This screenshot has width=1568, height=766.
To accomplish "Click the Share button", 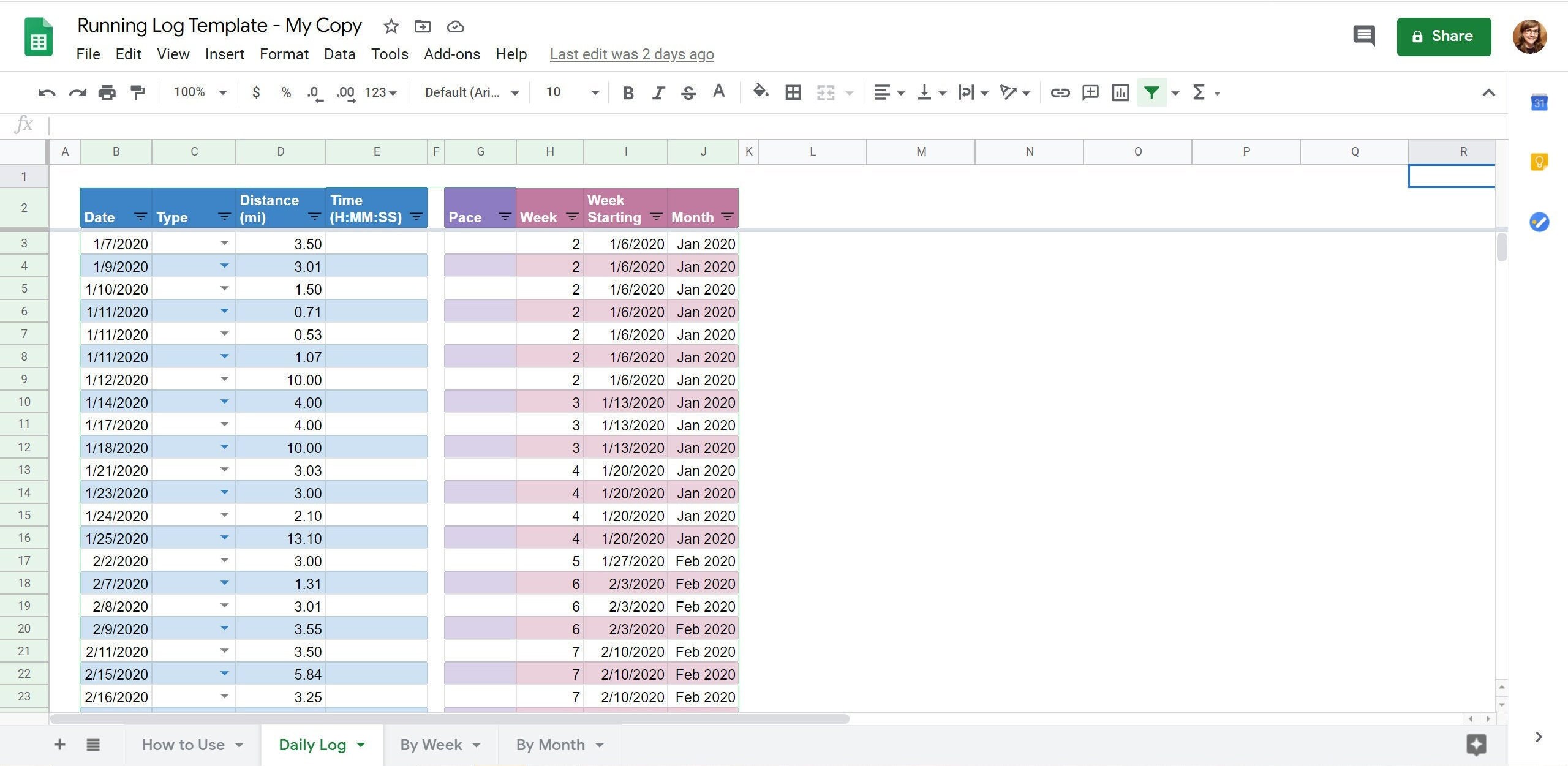I will point(1442,37).
